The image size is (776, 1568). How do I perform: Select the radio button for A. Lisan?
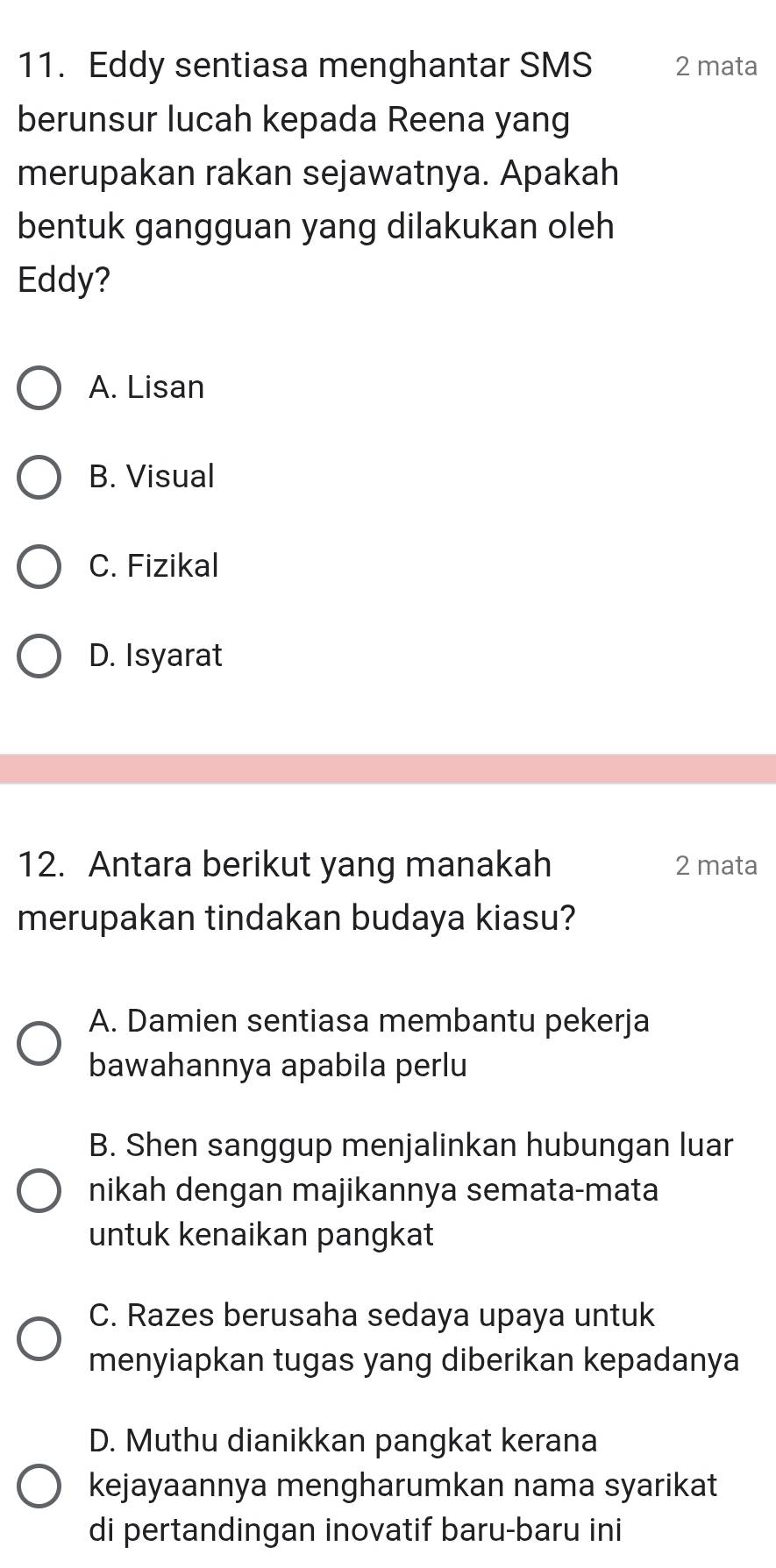click(x=39, y=387)
